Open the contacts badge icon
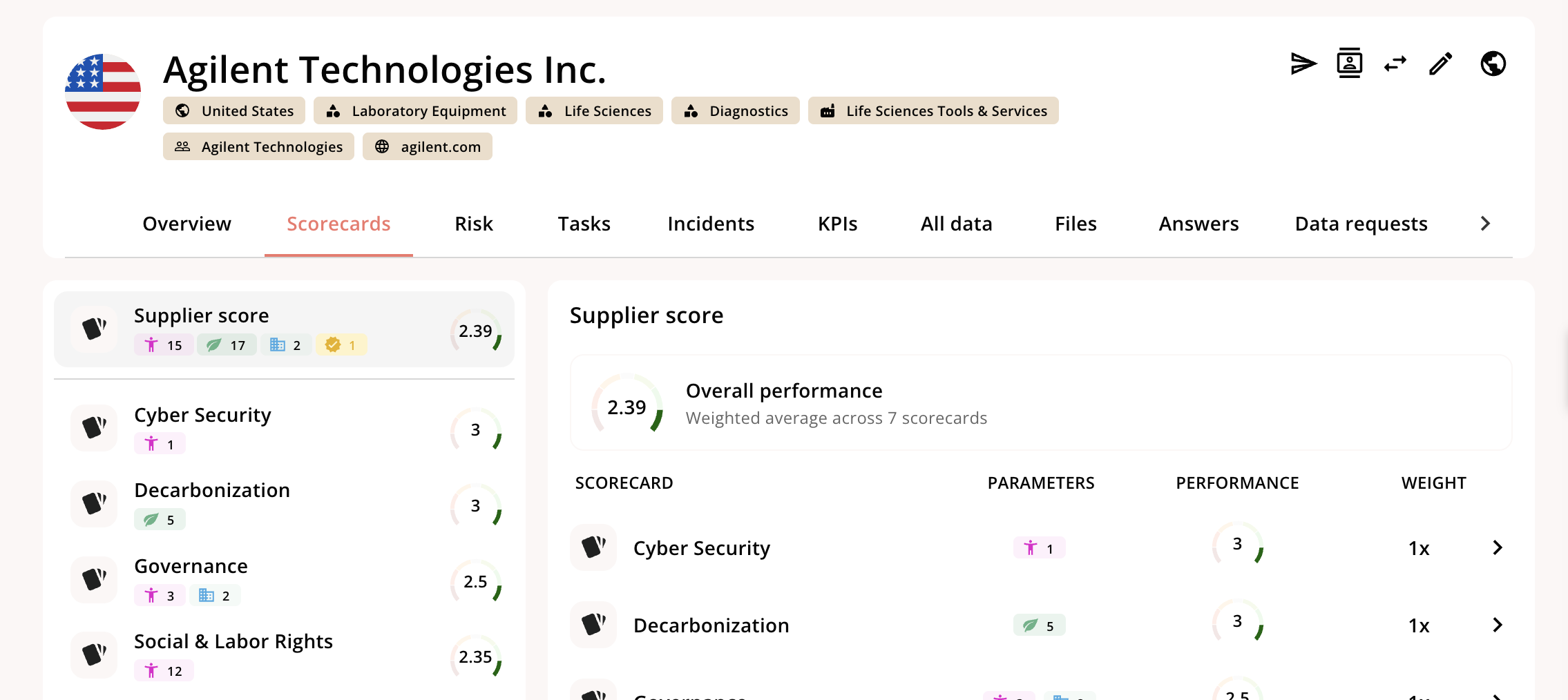The width and height of the screenshot is (1568, 700). click(1349, 64)
